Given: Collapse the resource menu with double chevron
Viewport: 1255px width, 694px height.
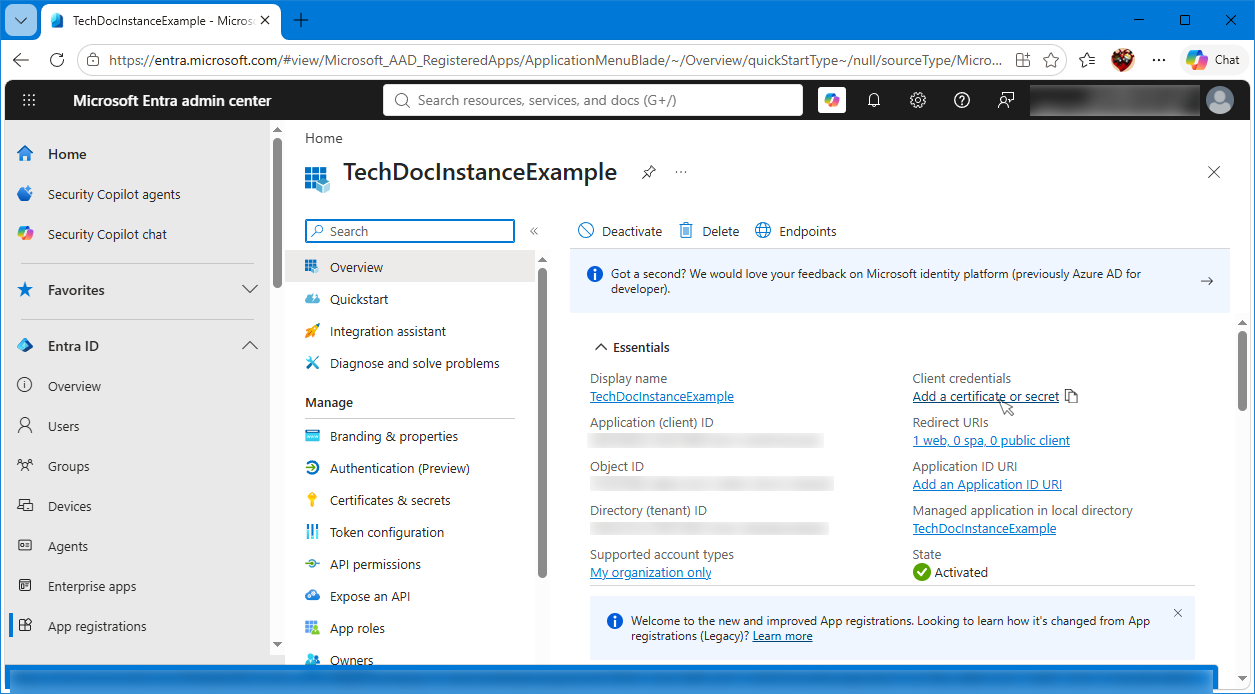Looking at the screenshot, I should coord(534,231).
